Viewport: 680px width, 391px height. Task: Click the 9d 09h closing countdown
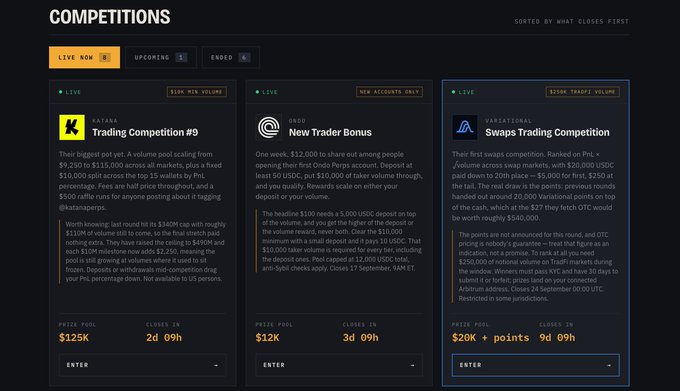click(x=557, y=337)
